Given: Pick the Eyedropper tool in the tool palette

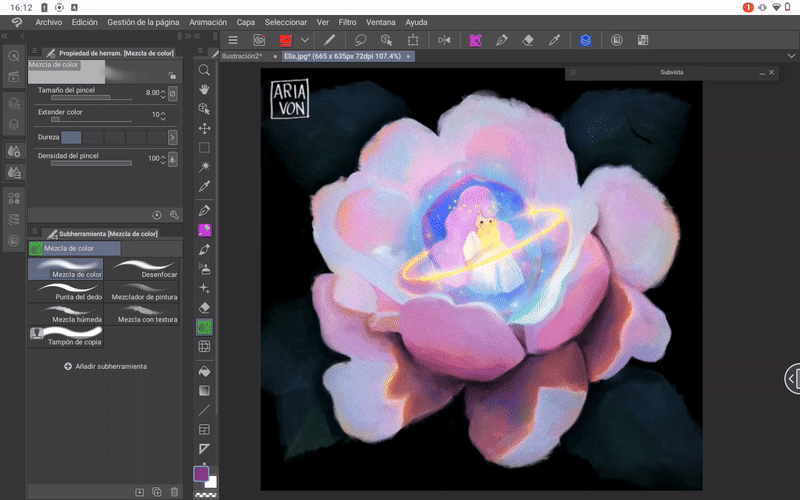Looking at the screenshot, I should [204, 186].
